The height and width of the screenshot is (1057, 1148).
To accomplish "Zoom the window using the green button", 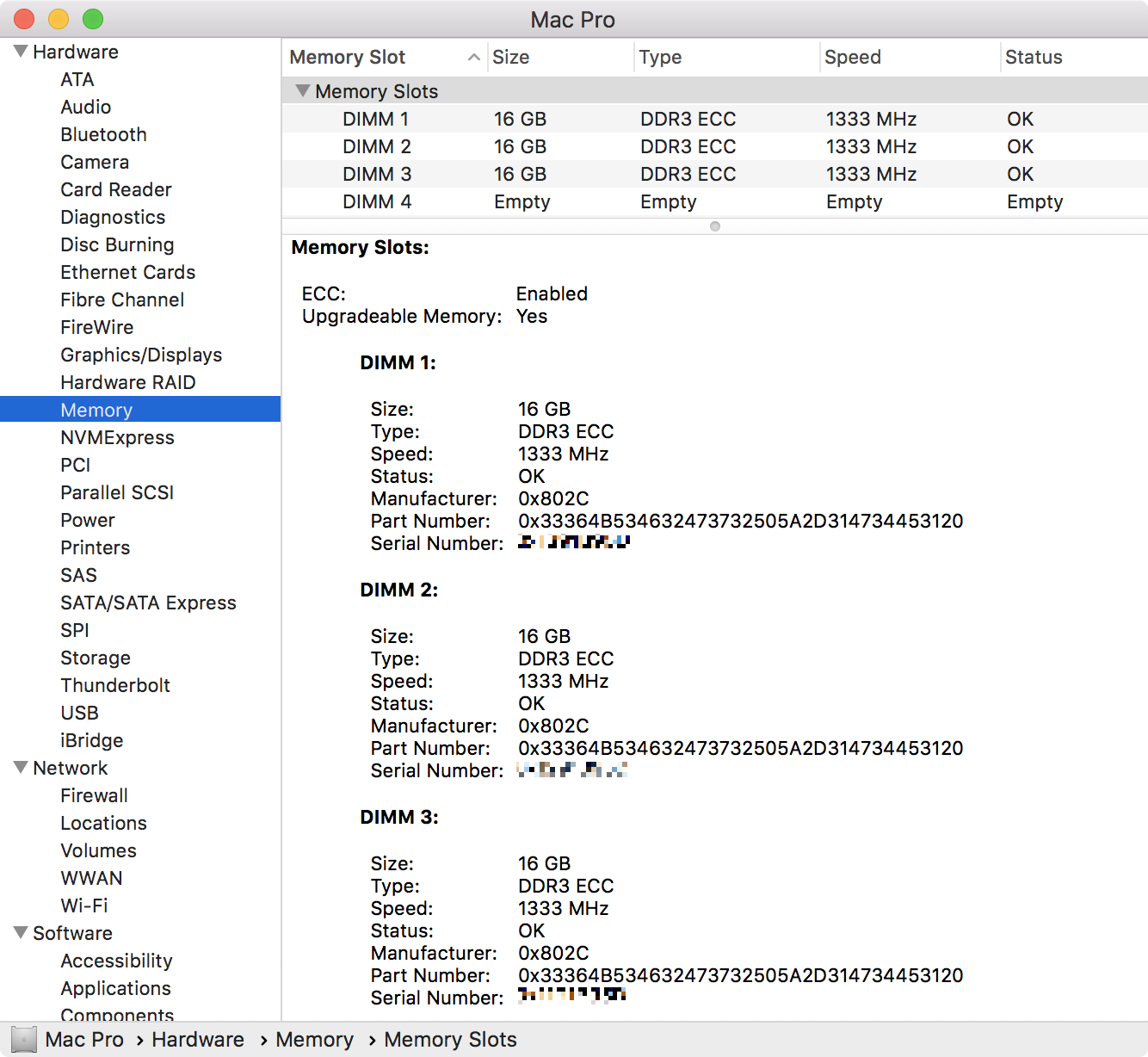I will tap(93, 19).
